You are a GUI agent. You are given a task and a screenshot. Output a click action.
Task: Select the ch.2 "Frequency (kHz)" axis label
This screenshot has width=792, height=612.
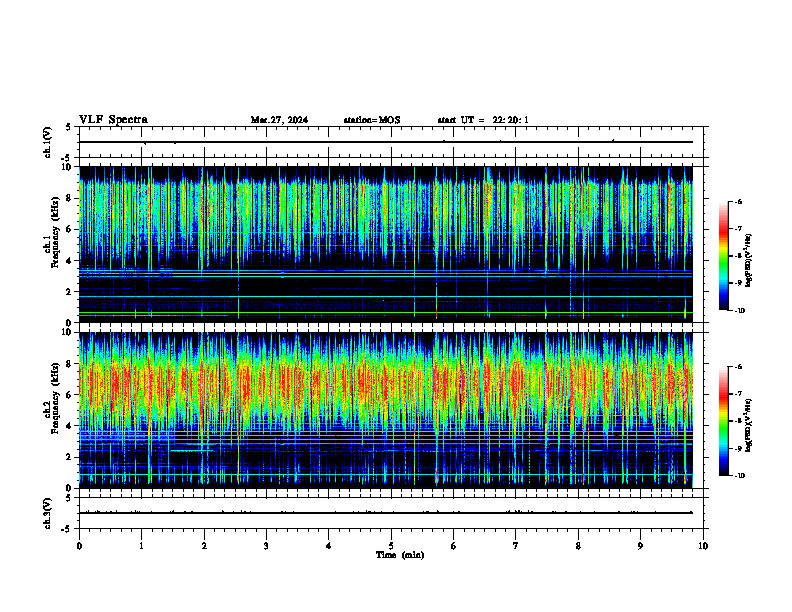[55, 398]
